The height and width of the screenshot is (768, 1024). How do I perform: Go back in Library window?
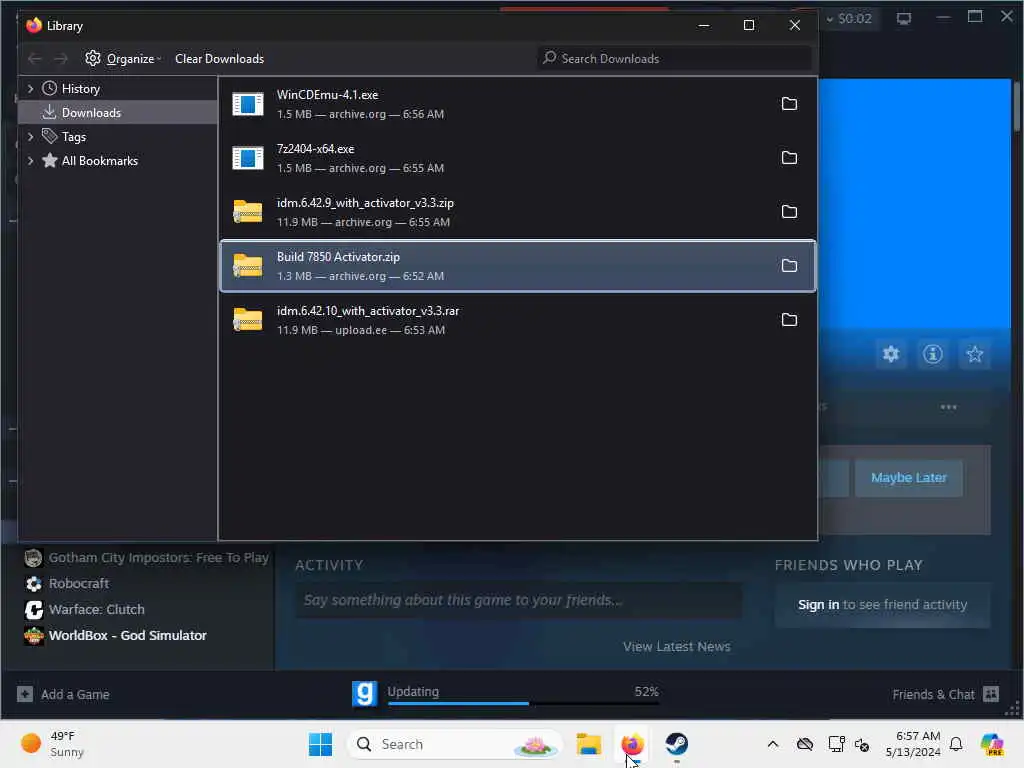[35, 59]
